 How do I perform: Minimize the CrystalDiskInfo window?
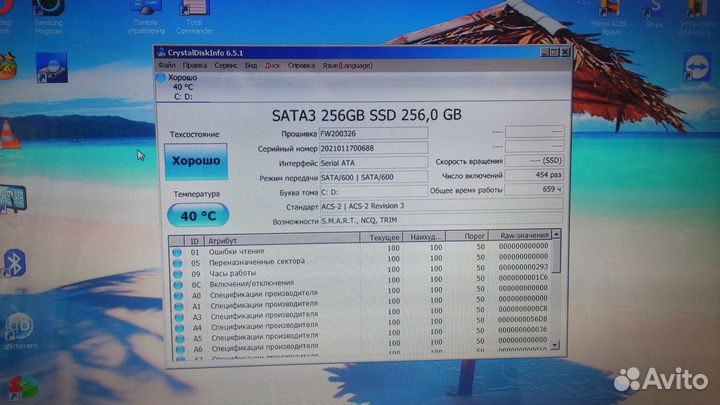(545, 52)
